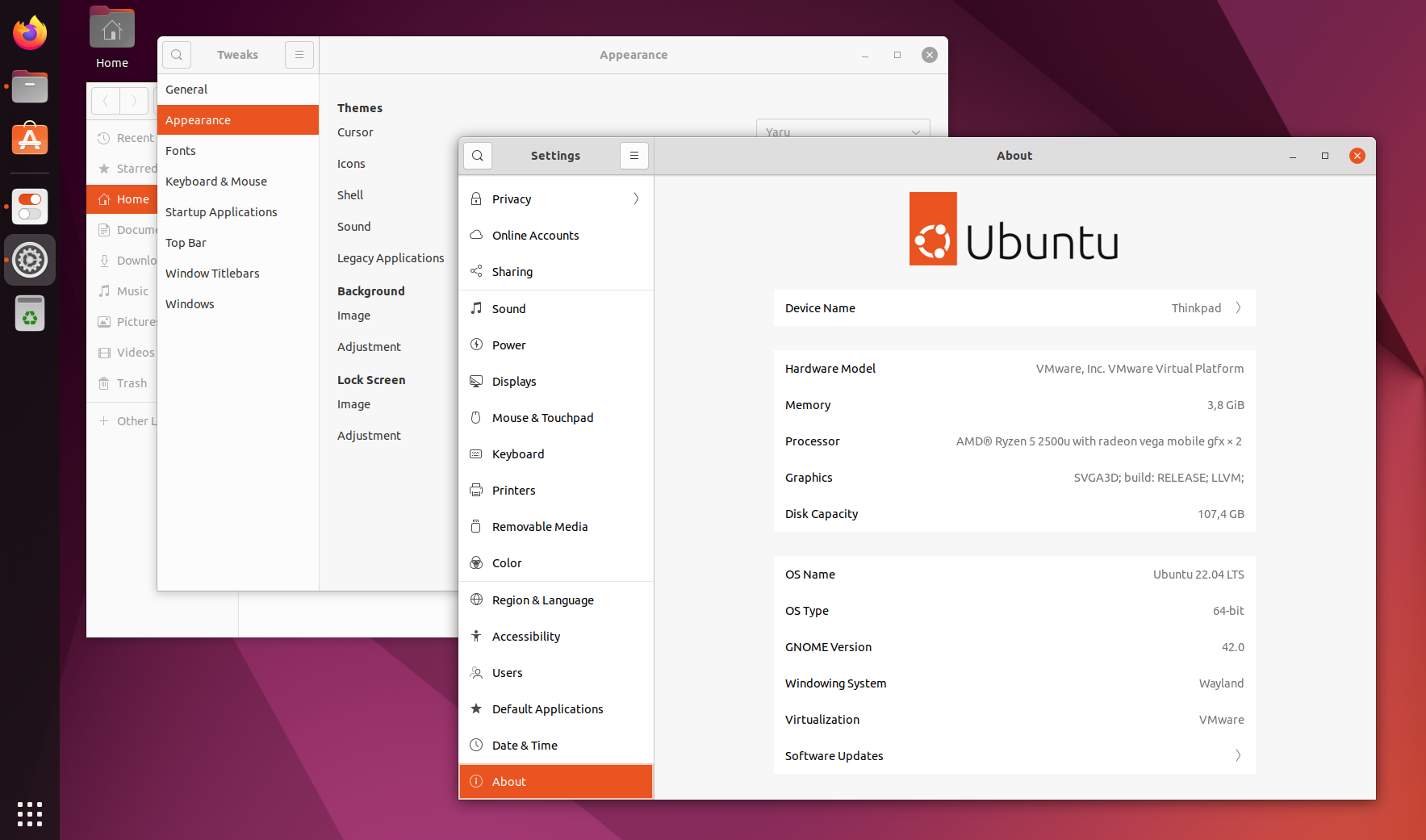Viewport: 1426px width, 840px height.
Task: Open Accessibility settings via its icon
Action: point(477,636)
